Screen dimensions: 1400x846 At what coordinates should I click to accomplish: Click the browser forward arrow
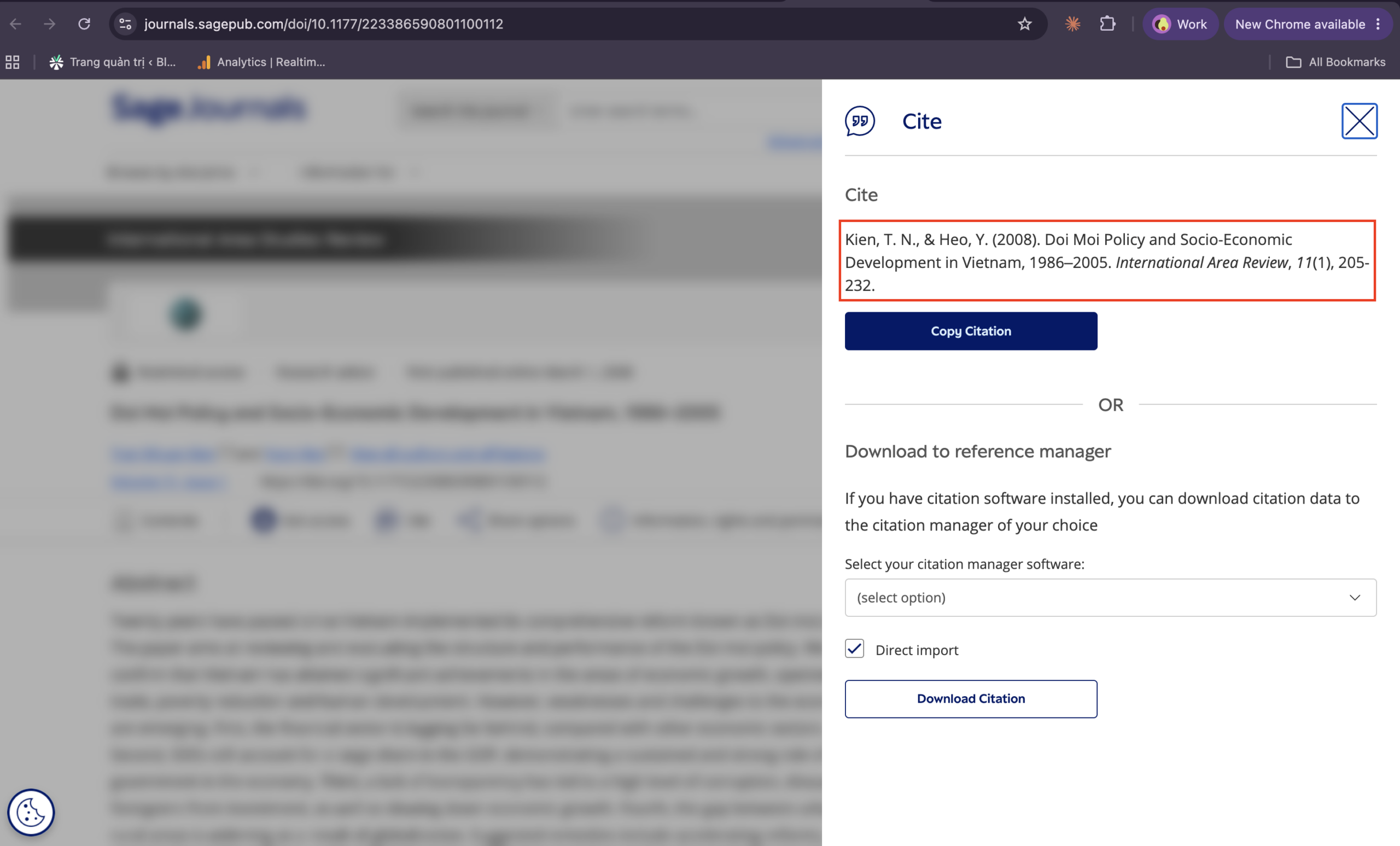point(49,24)
